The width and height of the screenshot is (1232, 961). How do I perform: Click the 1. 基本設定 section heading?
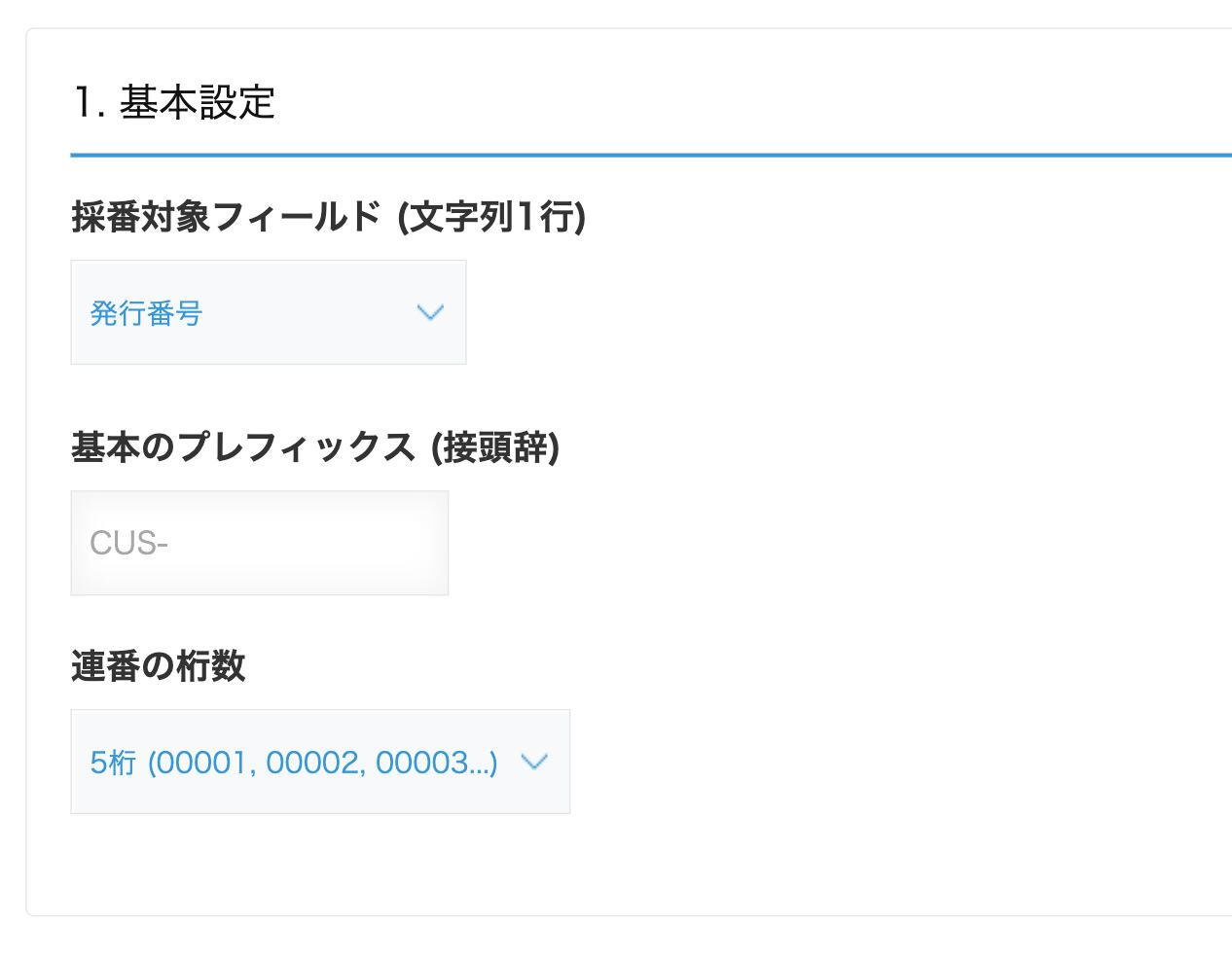(173, 102)
